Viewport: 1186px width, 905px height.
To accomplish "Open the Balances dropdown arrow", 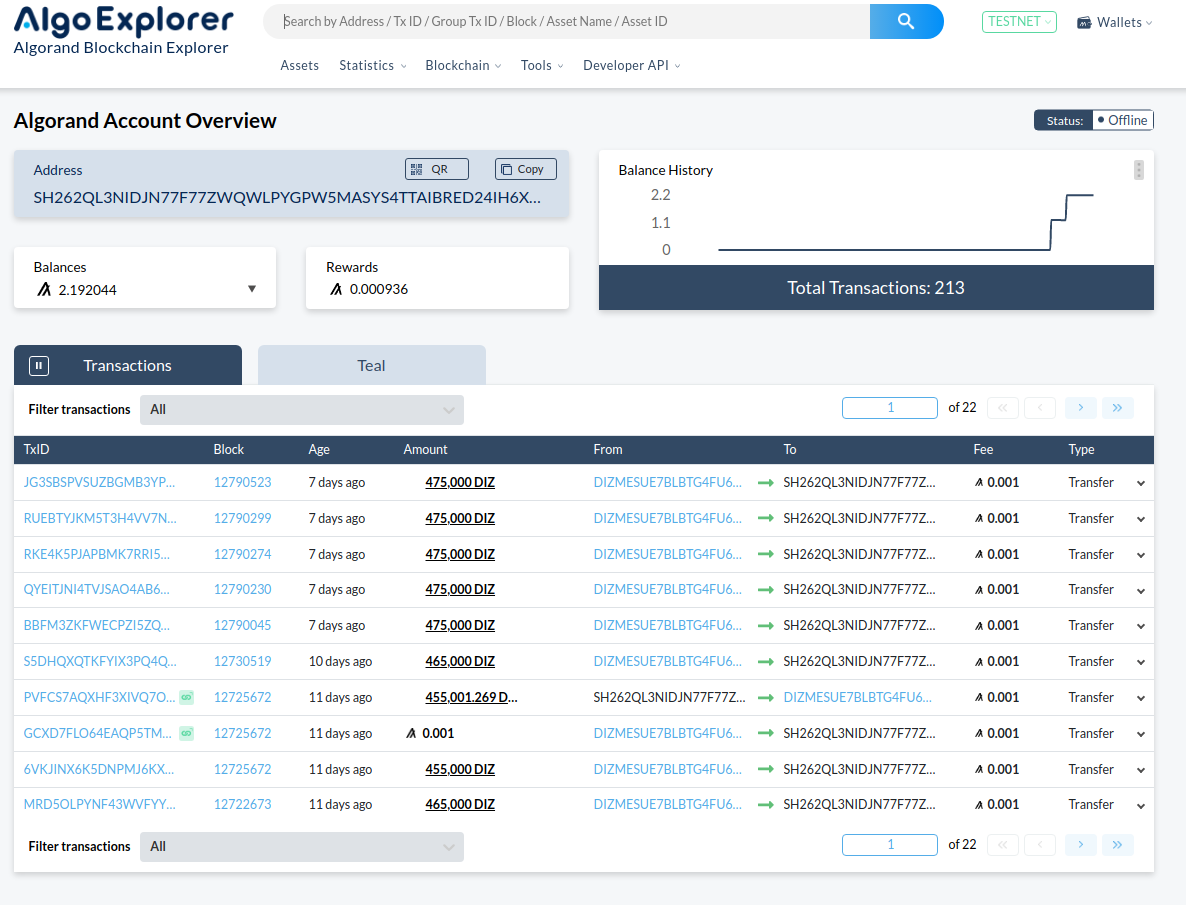I will (252, 289).
